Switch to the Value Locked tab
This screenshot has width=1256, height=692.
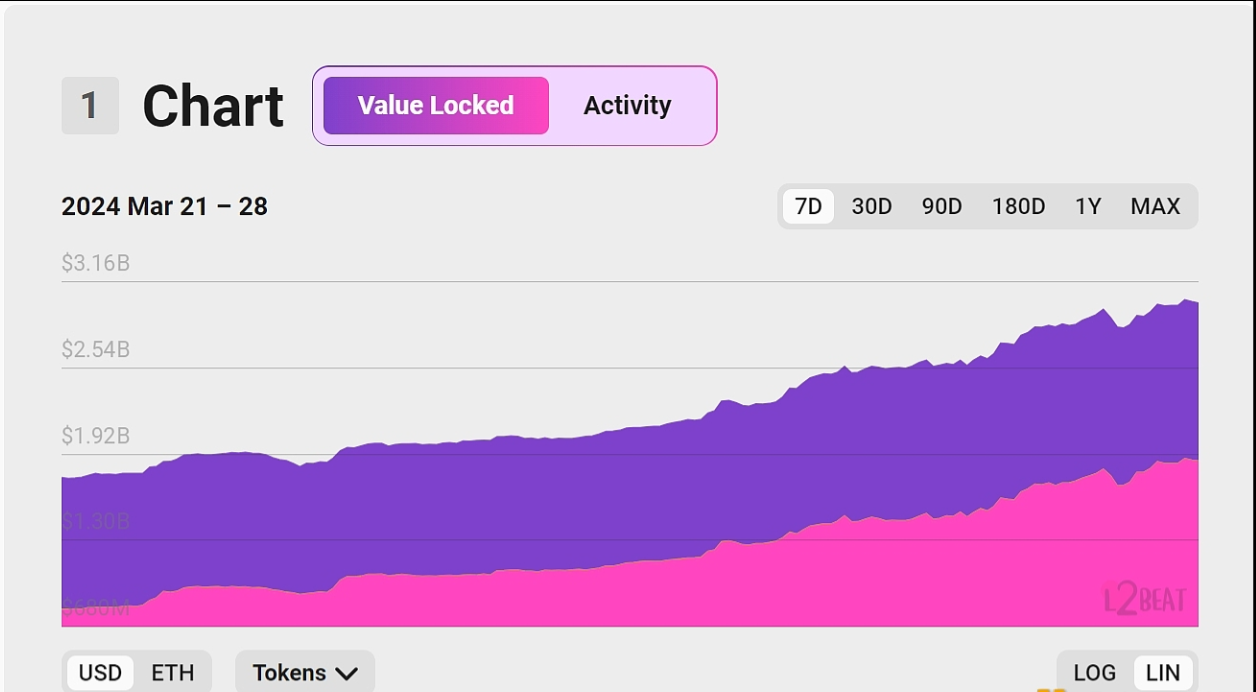pos(436,106)
